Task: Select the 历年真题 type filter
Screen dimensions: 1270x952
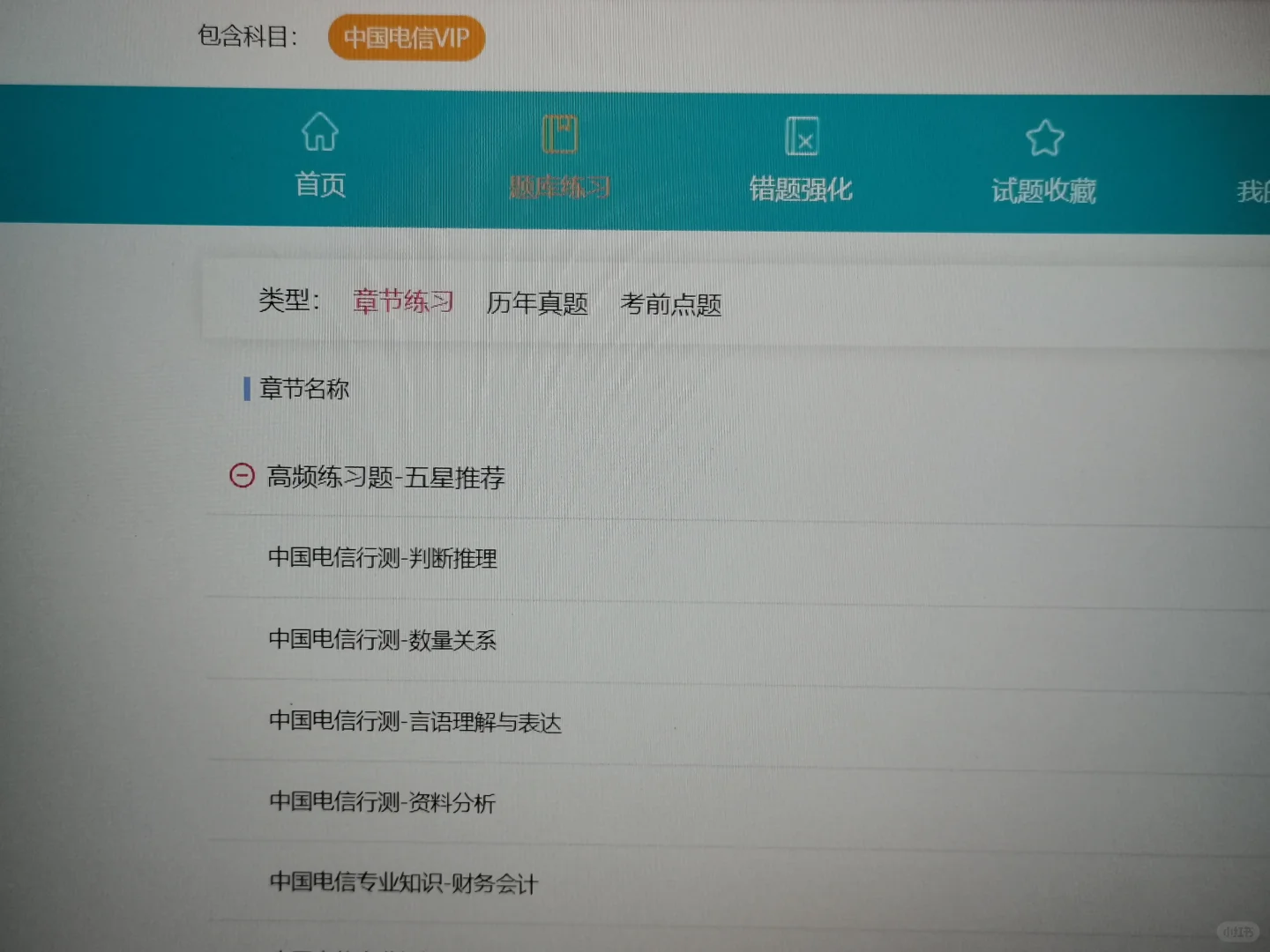Action: (x=537, y=303)
